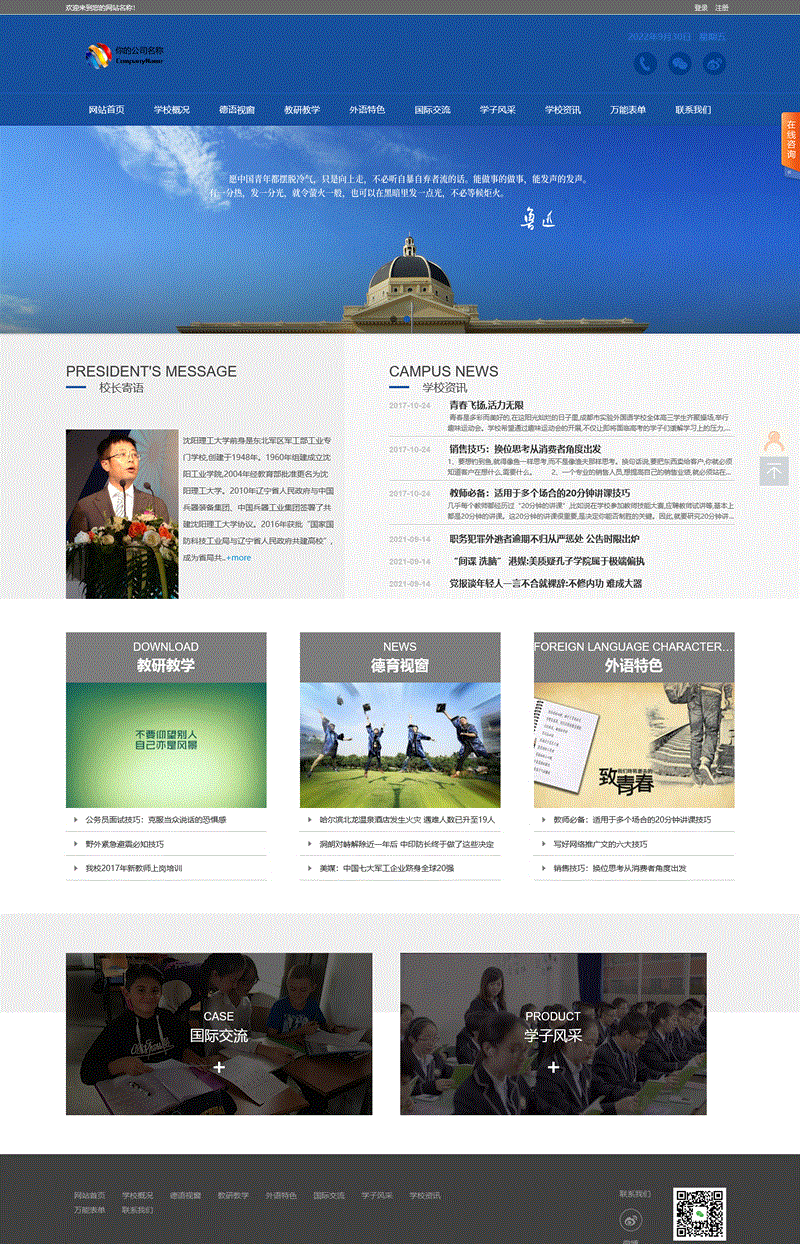Click the Weibo icon in the footer

tap(630, 1218)
